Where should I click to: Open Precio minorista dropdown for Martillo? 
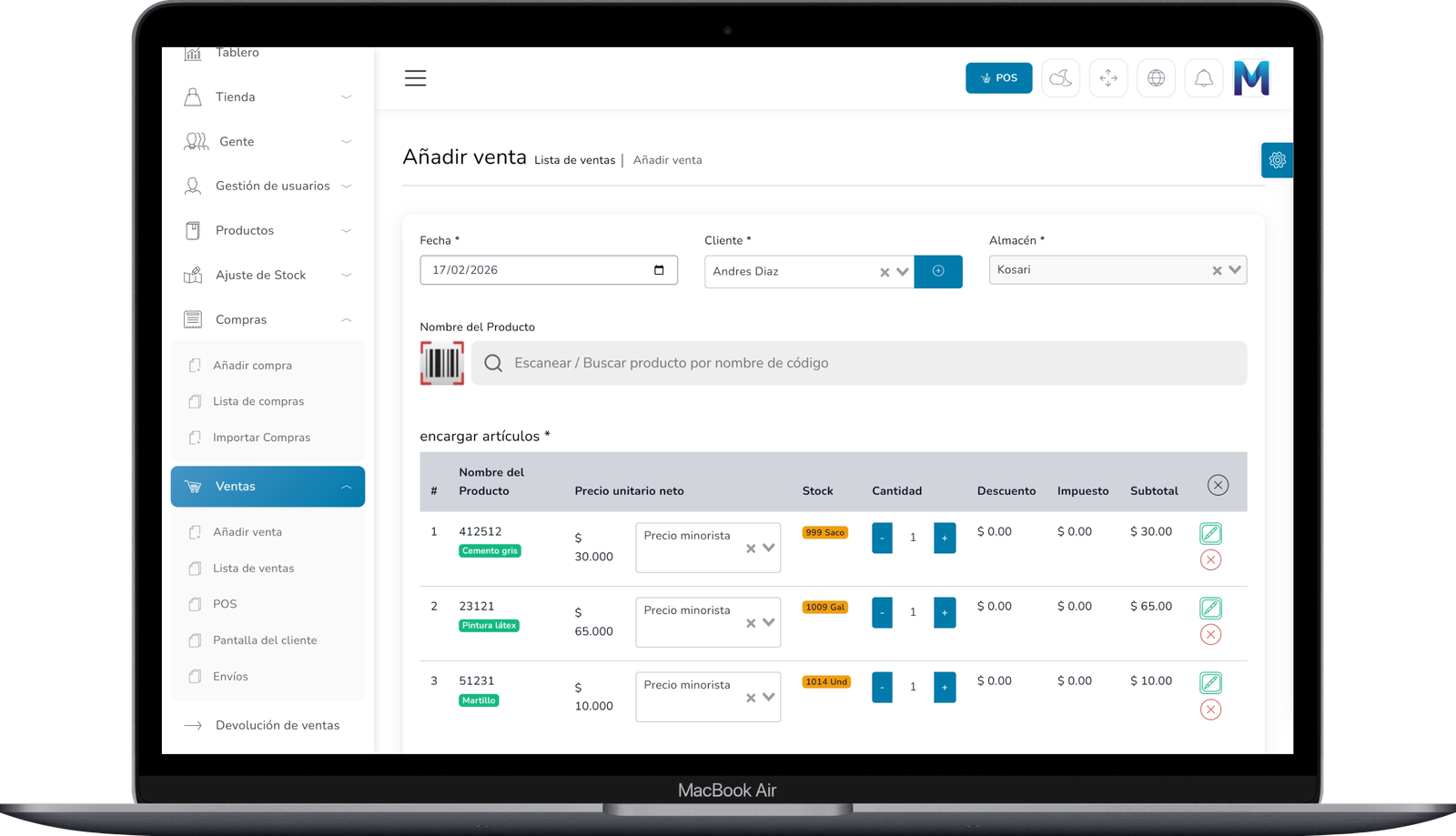click(x=768, y=698)
